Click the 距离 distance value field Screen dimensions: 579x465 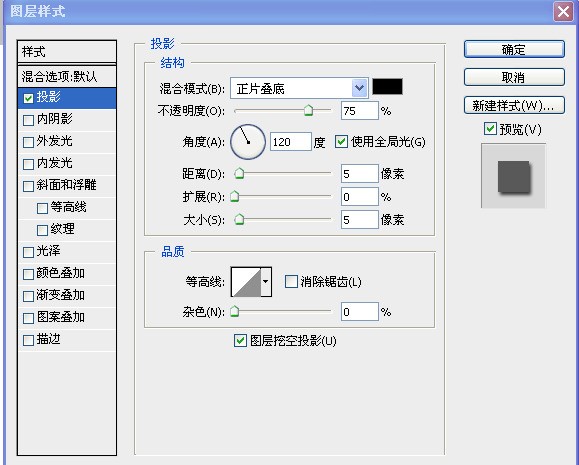pos(360,174)
